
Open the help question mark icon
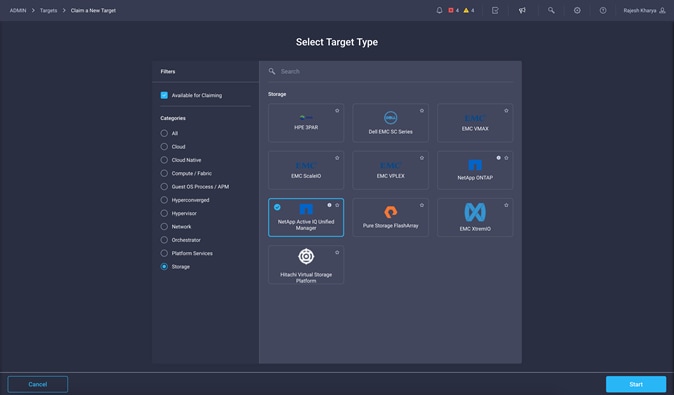pos(603,10)
